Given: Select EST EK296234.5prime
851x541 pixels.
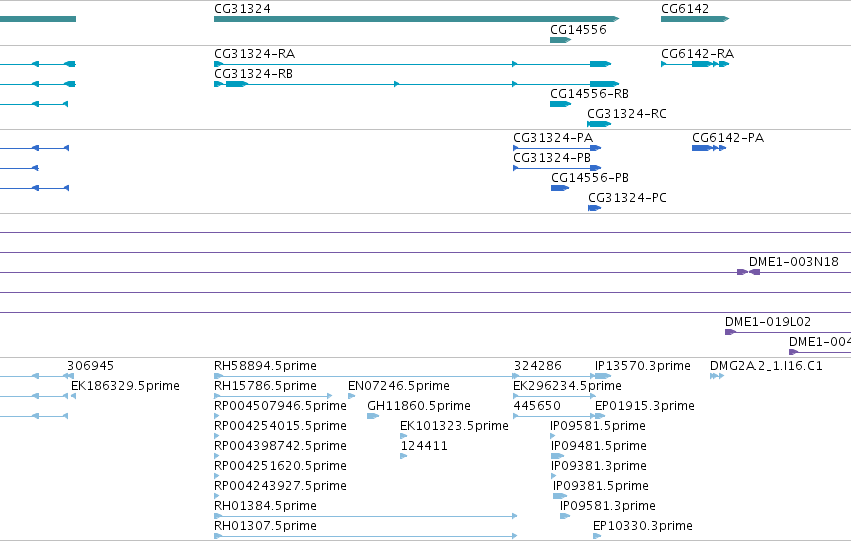Looking at the screenshot, I should pyautogui.click(x=554, y=396).
